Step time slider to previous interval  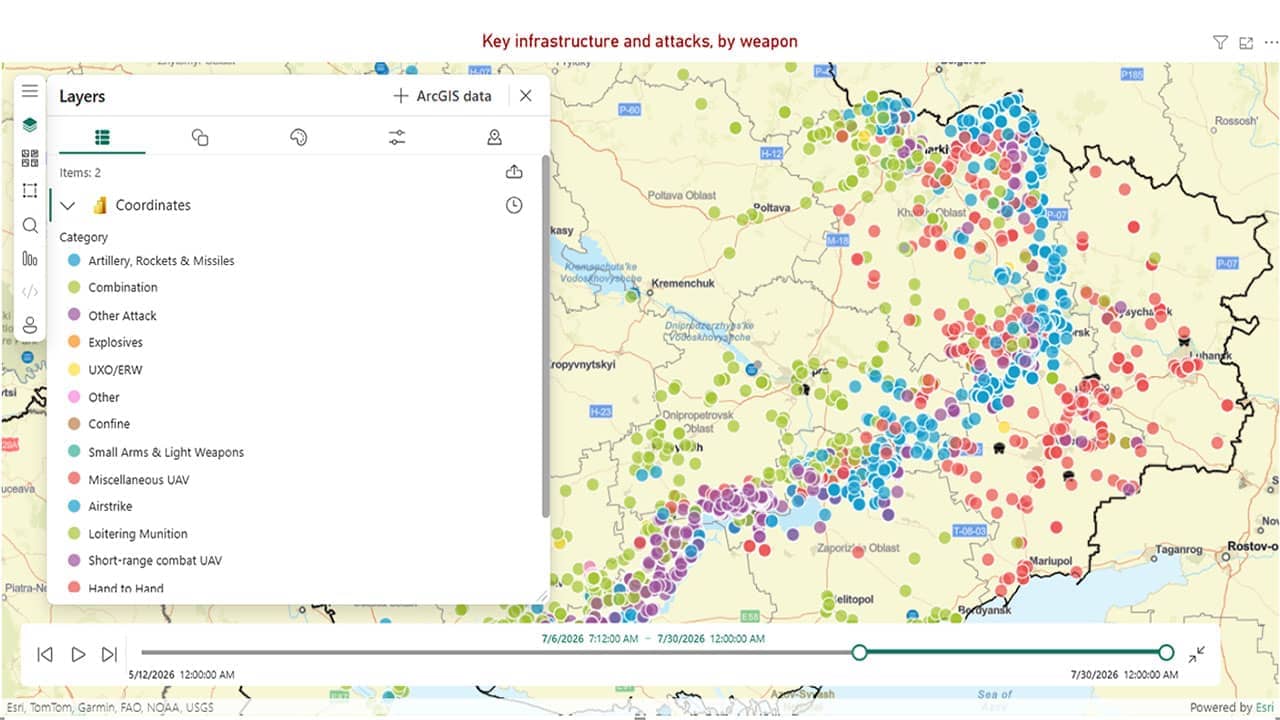(45, 654)
